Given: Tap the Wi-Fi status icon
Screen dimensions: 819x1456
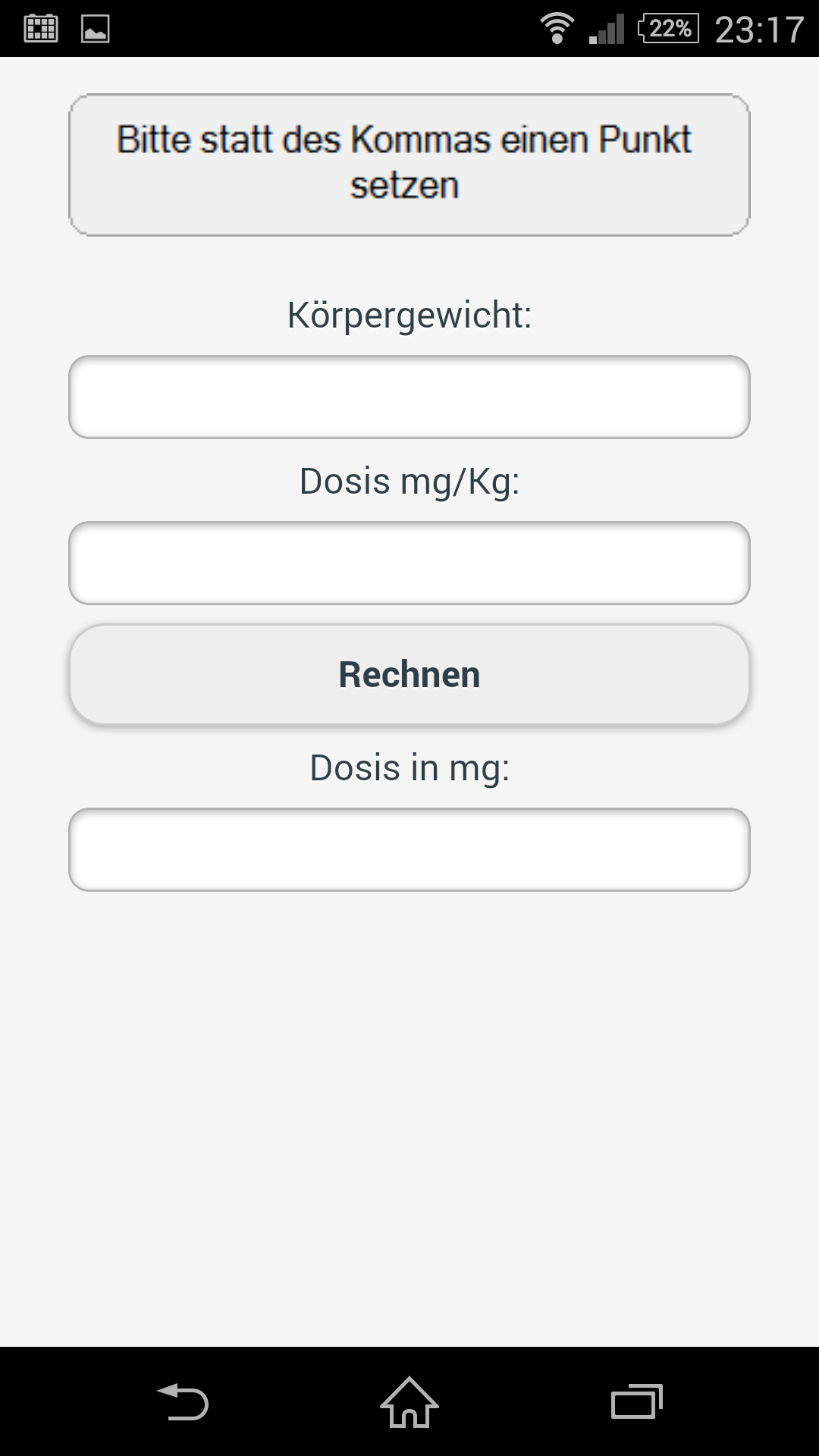Looking at the screenshot, I should (557, 29).
